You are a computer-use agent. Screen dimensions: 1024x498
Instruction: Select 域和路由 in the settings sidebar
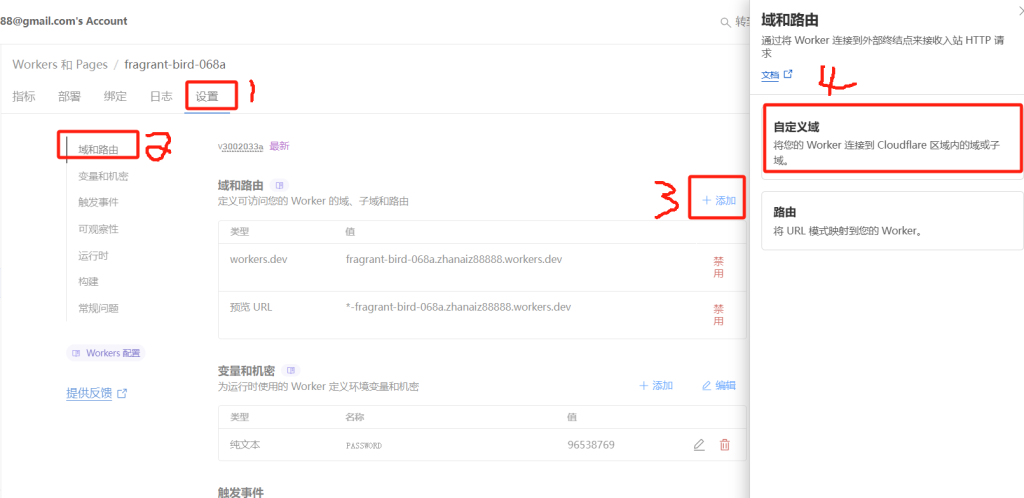(98, 149)
